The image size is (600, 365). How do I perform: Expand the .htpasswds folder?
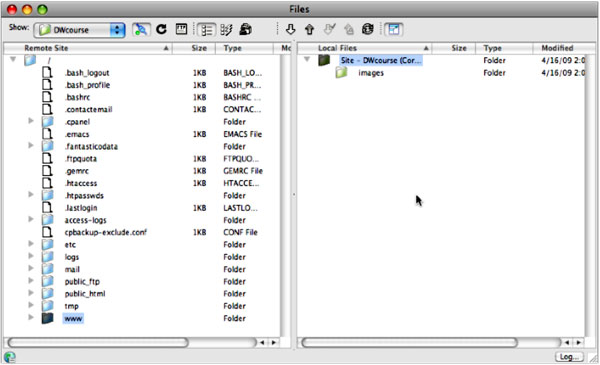31,195
